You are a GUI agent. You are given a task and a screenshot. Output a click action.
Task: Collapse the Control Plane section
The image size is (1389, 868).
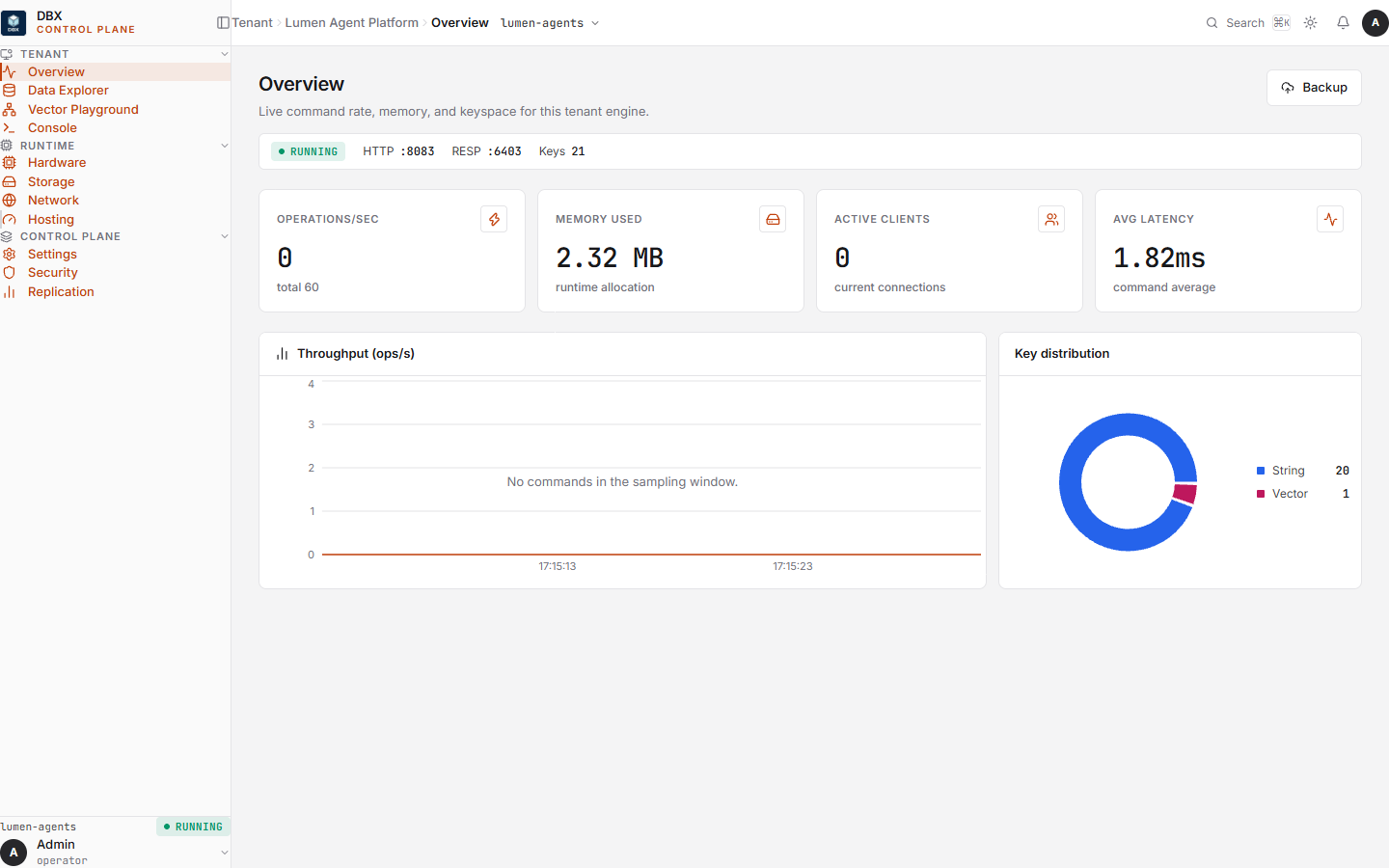(224, 236)
